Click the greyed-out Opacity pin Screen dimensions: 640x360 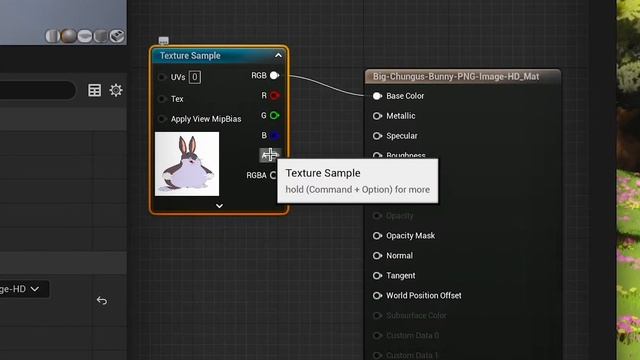point(377,216)
